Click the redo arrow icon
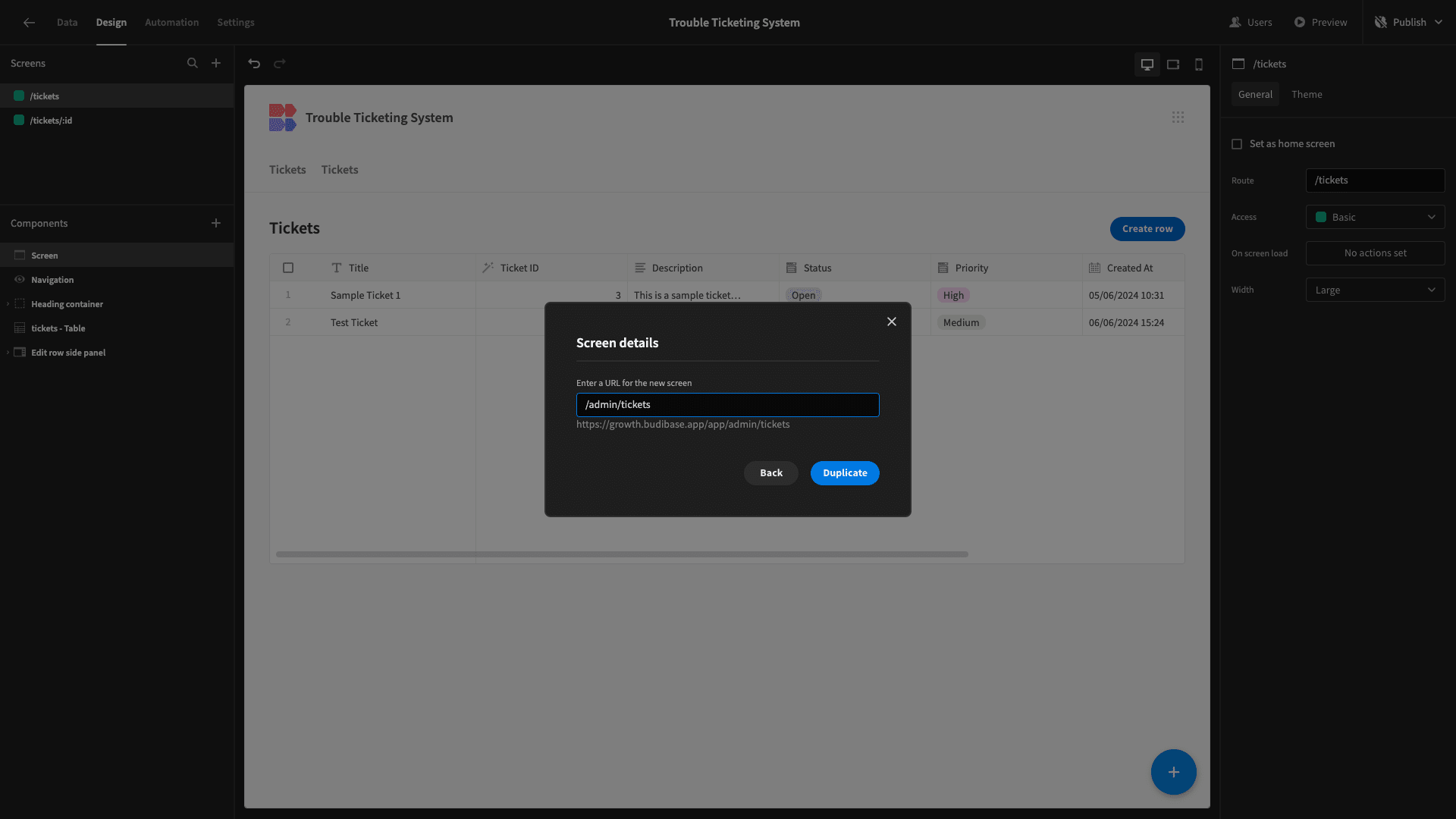The width and height of the screenshot is (1456, 819). pyautogui.click(x=280, y=64)
